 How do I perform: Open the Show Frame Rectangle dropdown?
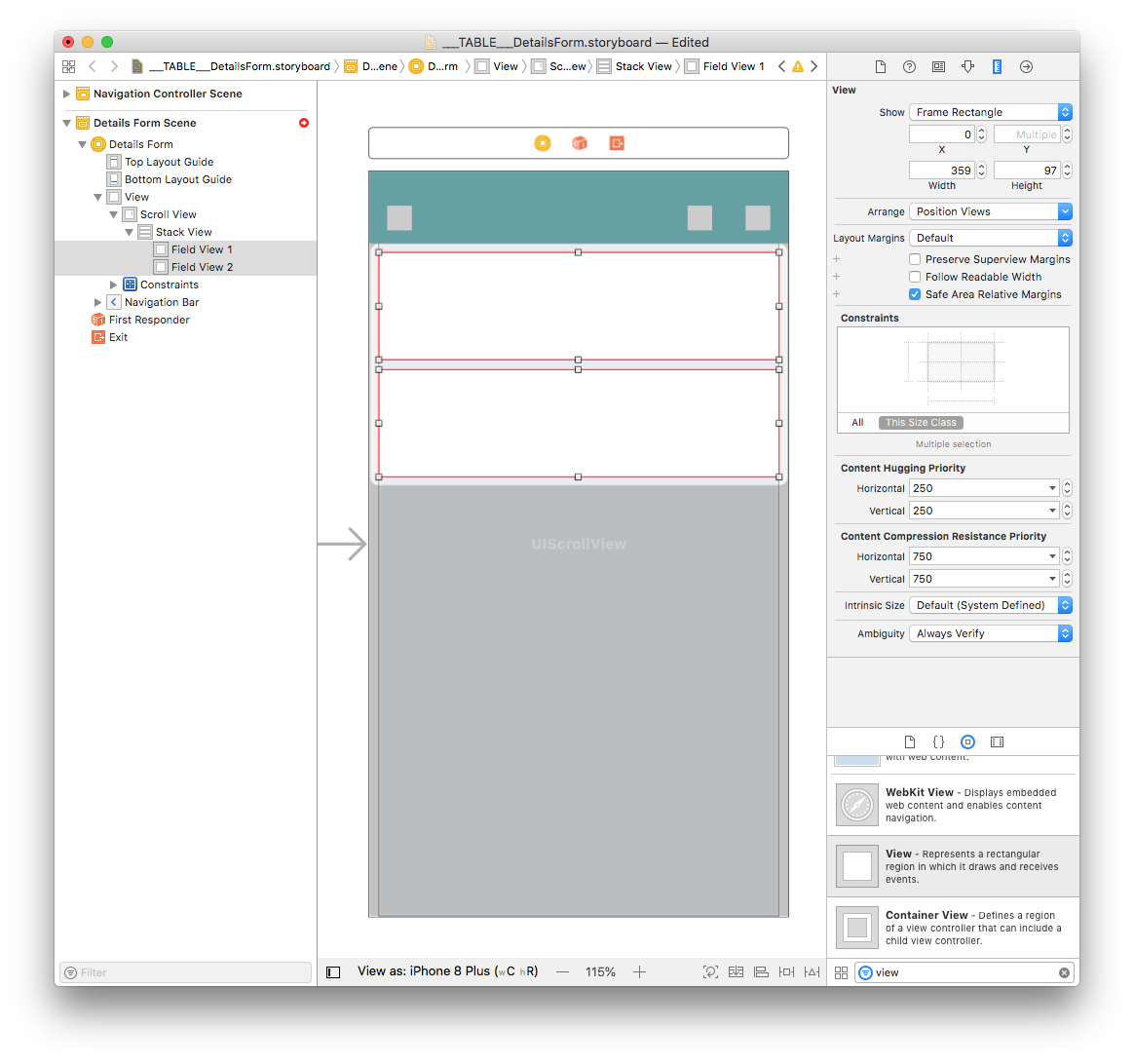(x=991, y=112)
